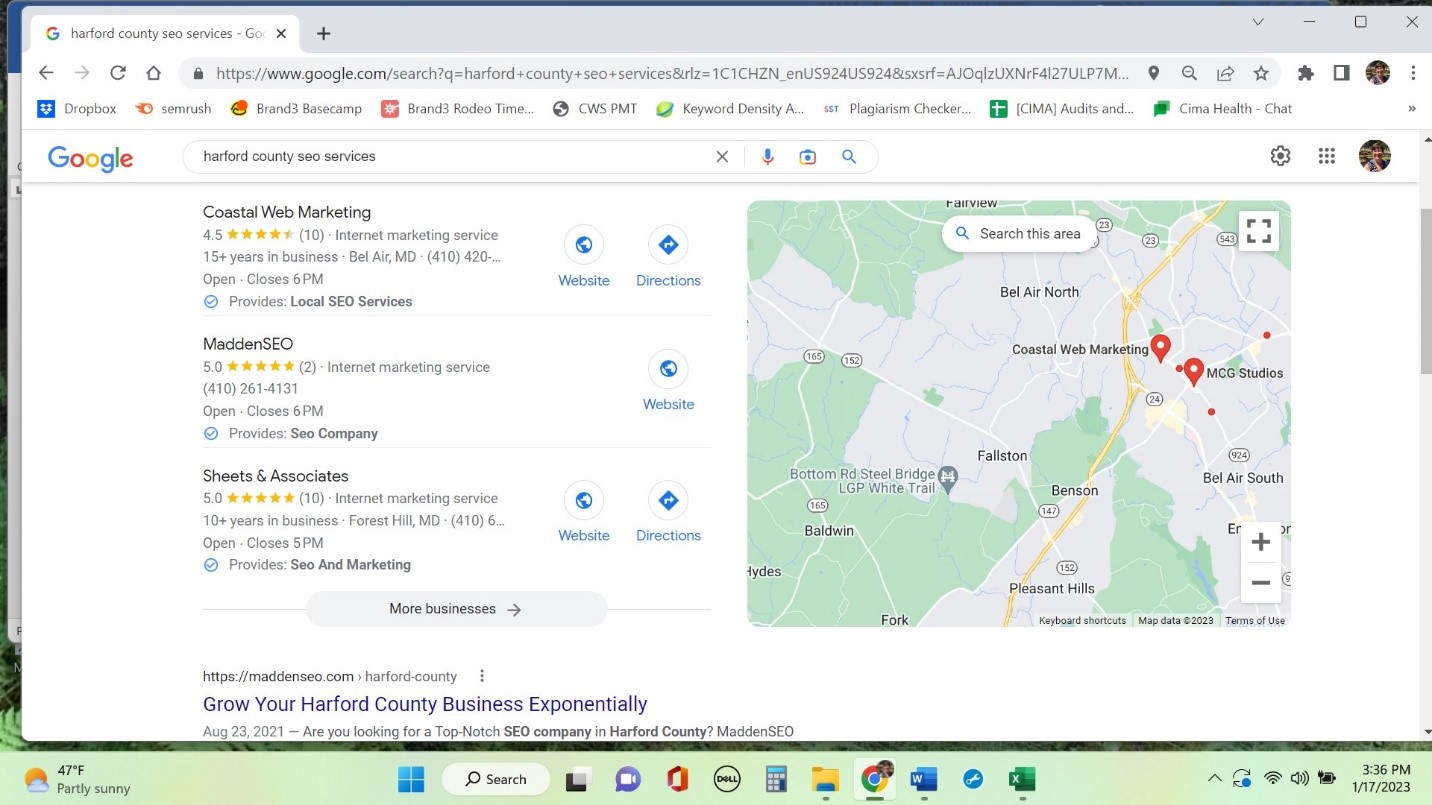Open the semrush bookmark

click(173, 108)
